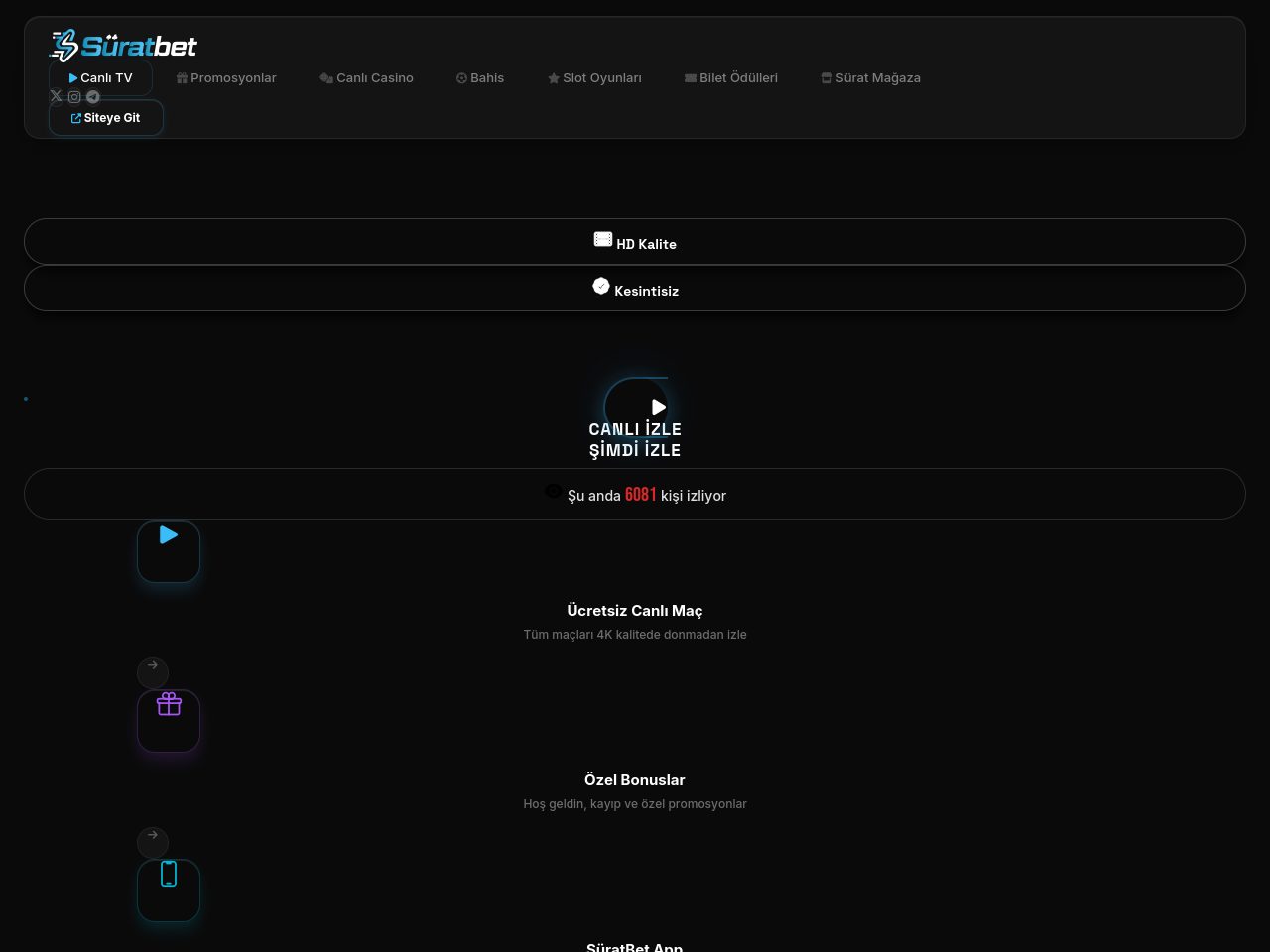
Task: Visit the Sürat Mağaza store
Action: (871, 77)
